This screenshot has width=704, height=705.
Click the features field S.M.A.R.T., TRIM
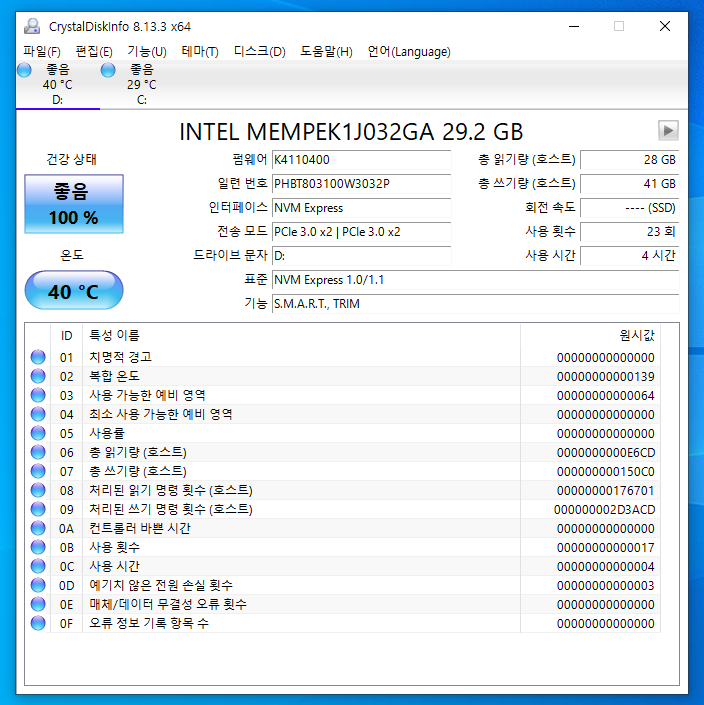point(475,303)
